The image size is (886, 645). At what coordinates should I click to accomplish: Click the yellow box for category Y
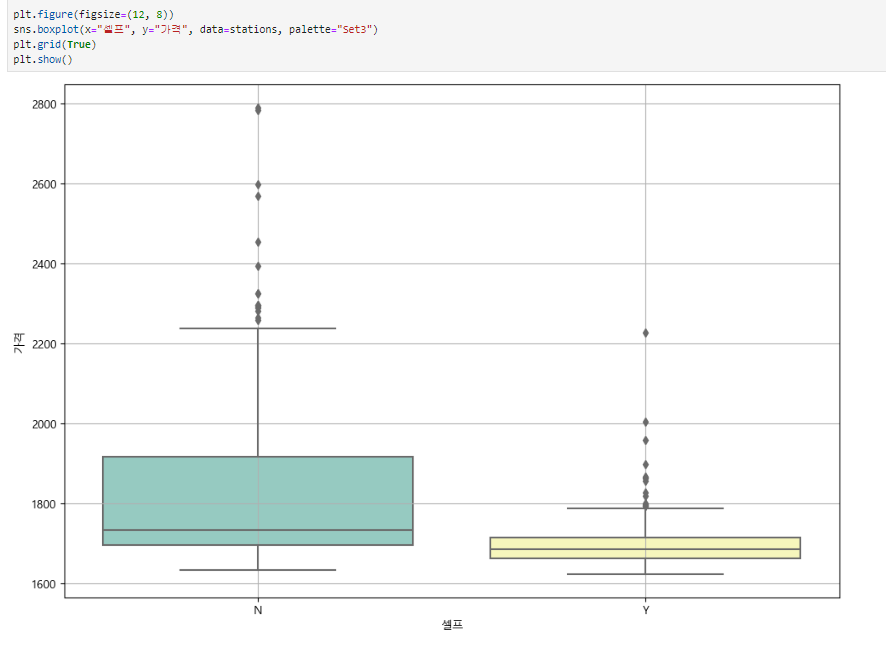(x=645, y=548)
